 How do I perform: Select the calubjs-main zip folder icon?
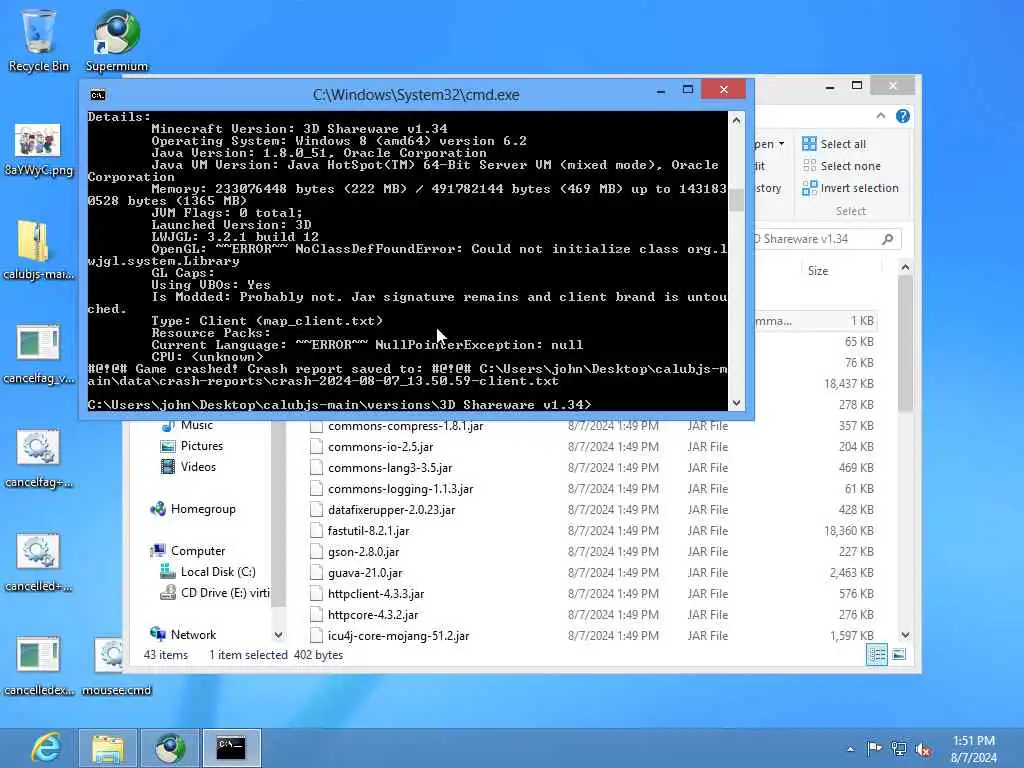click(39, 251)
